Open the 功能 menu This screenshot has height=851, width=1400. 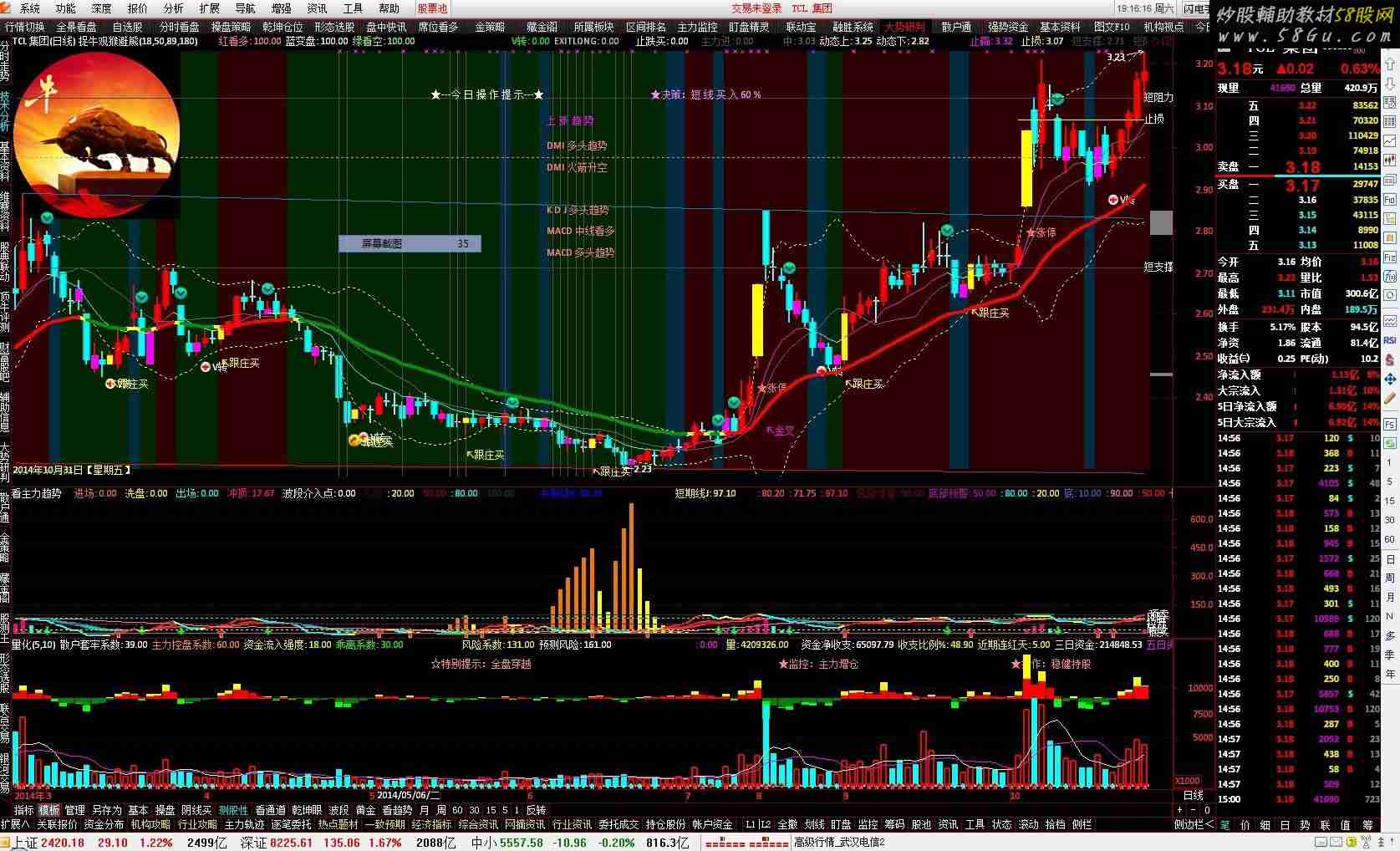click(x=65, y=8)
